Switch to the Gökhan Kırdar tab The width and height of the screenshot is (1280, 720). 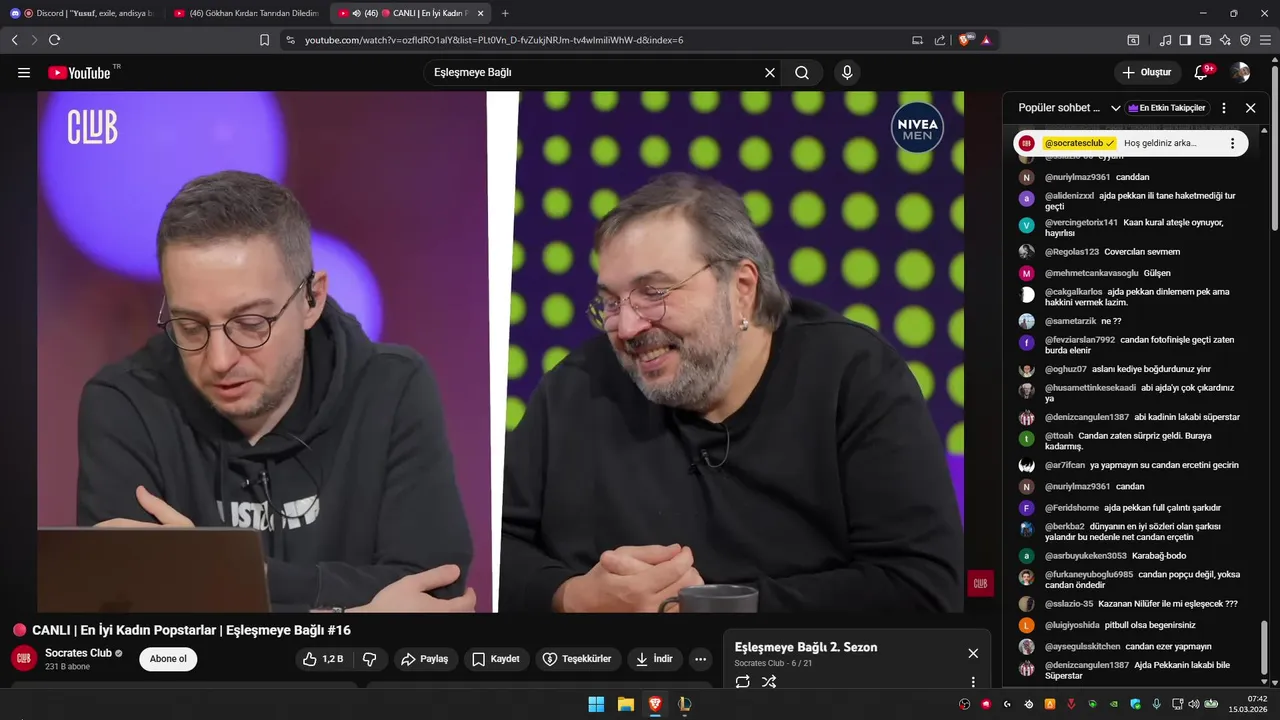[x=246, y=13]
